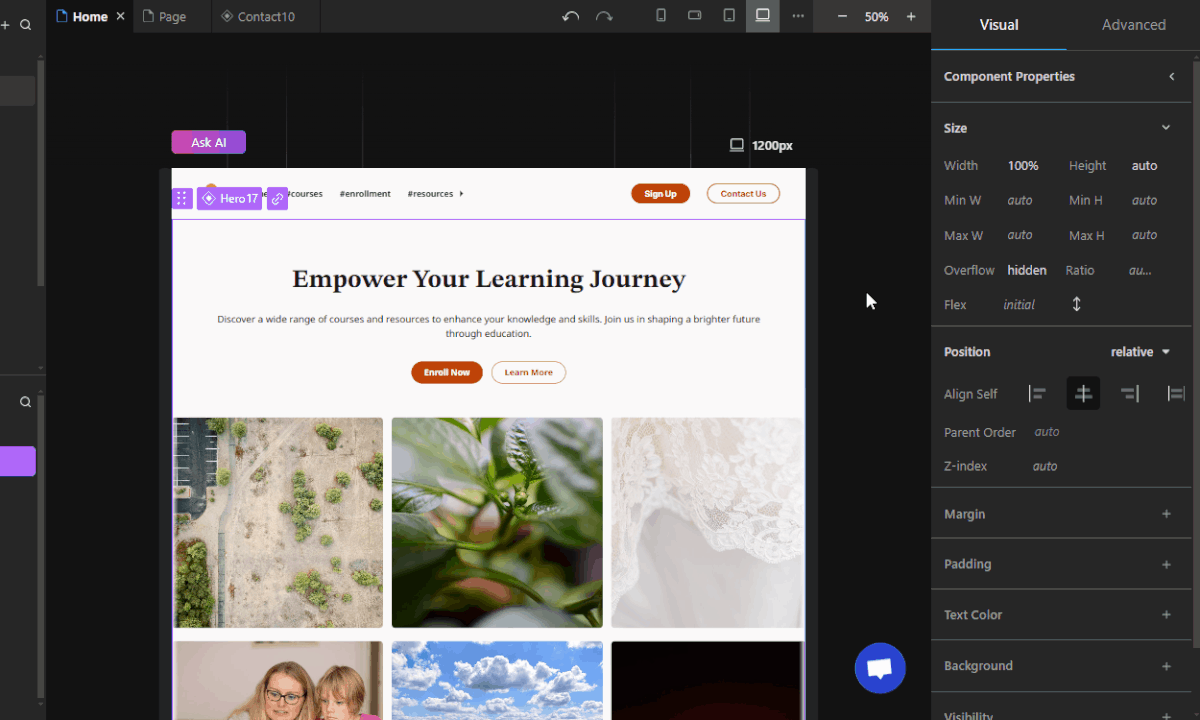Click the Sign Up button

(660, 194)
